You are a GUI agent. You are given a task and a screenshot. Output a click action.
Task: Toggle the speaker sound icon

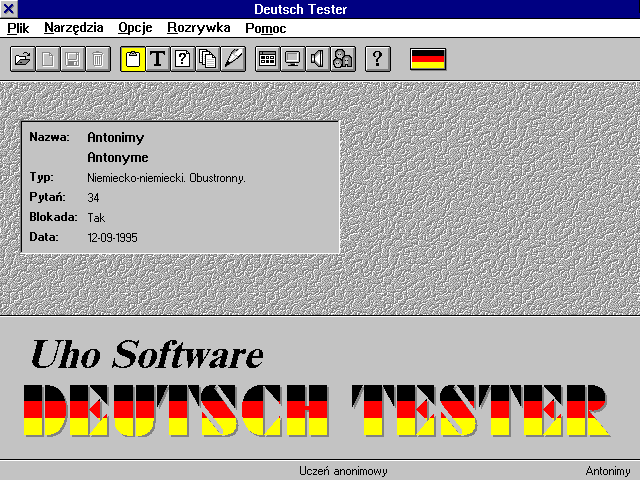tap(317, 59)
